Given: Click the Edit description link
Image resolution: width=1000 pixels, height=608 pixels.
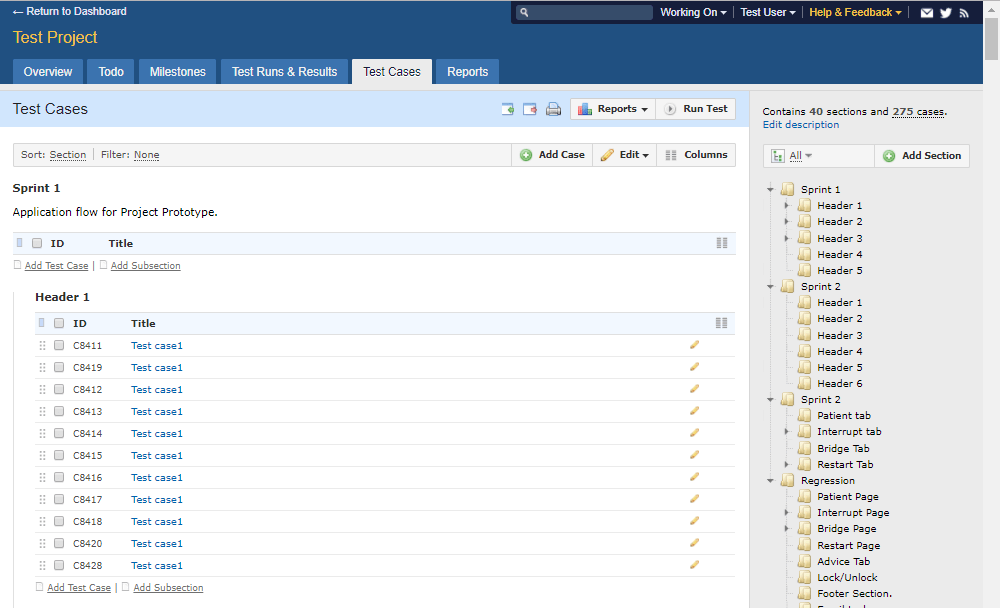Looking at the screenshot, I should point(801,125).
